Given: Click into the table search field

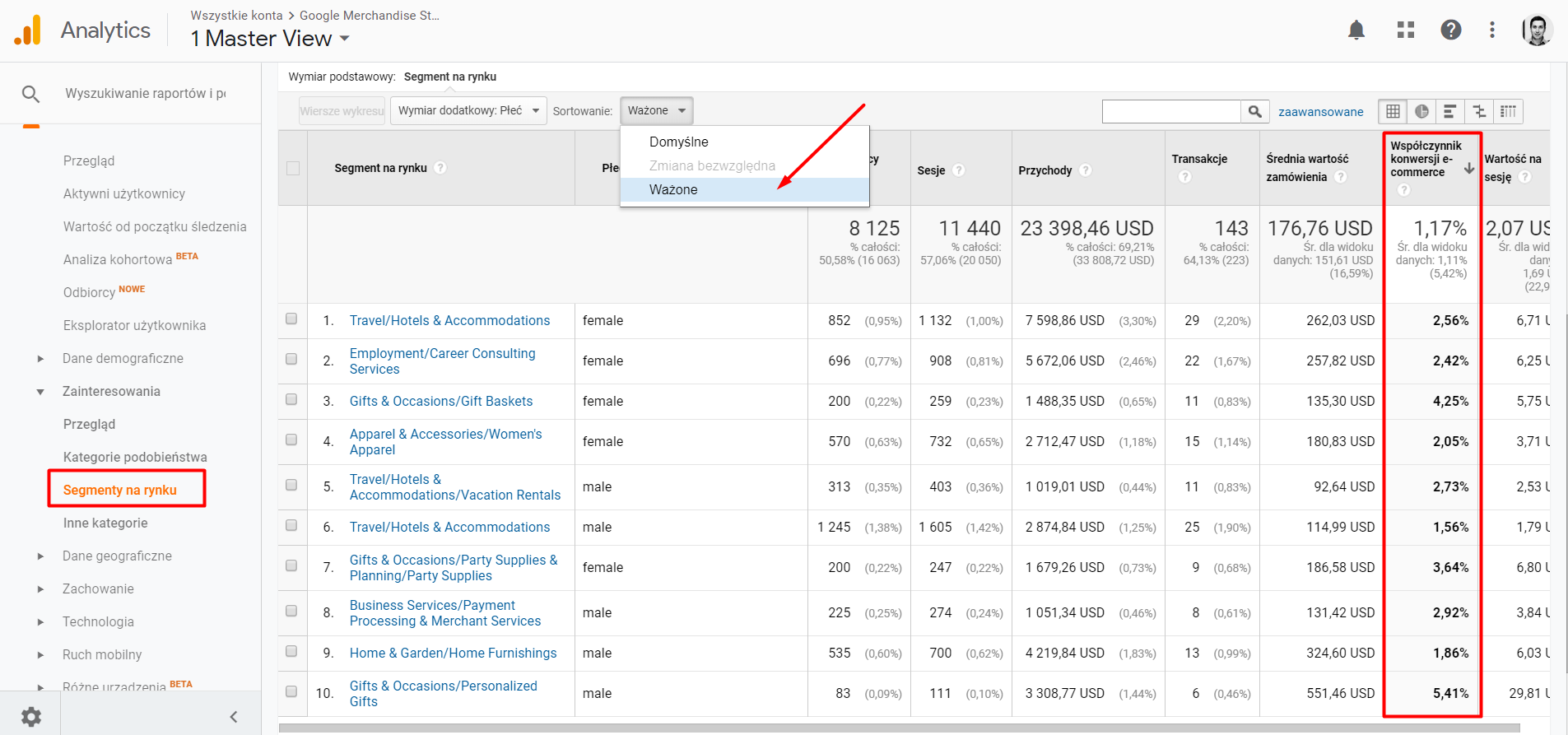Looking at the screenshot, I should pos(1170,111).
